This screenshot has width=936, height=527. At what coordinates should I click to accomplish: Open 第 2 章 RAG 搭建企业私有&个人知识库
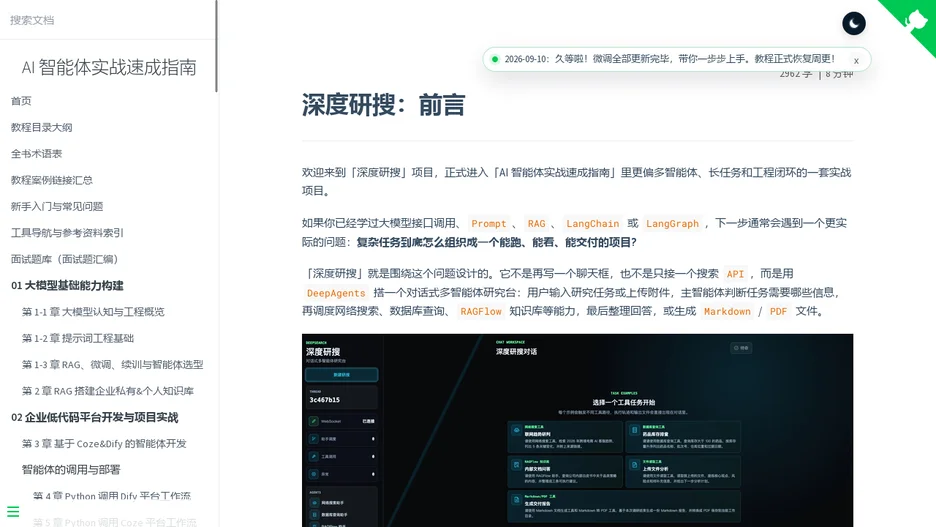tap(107, 390)
